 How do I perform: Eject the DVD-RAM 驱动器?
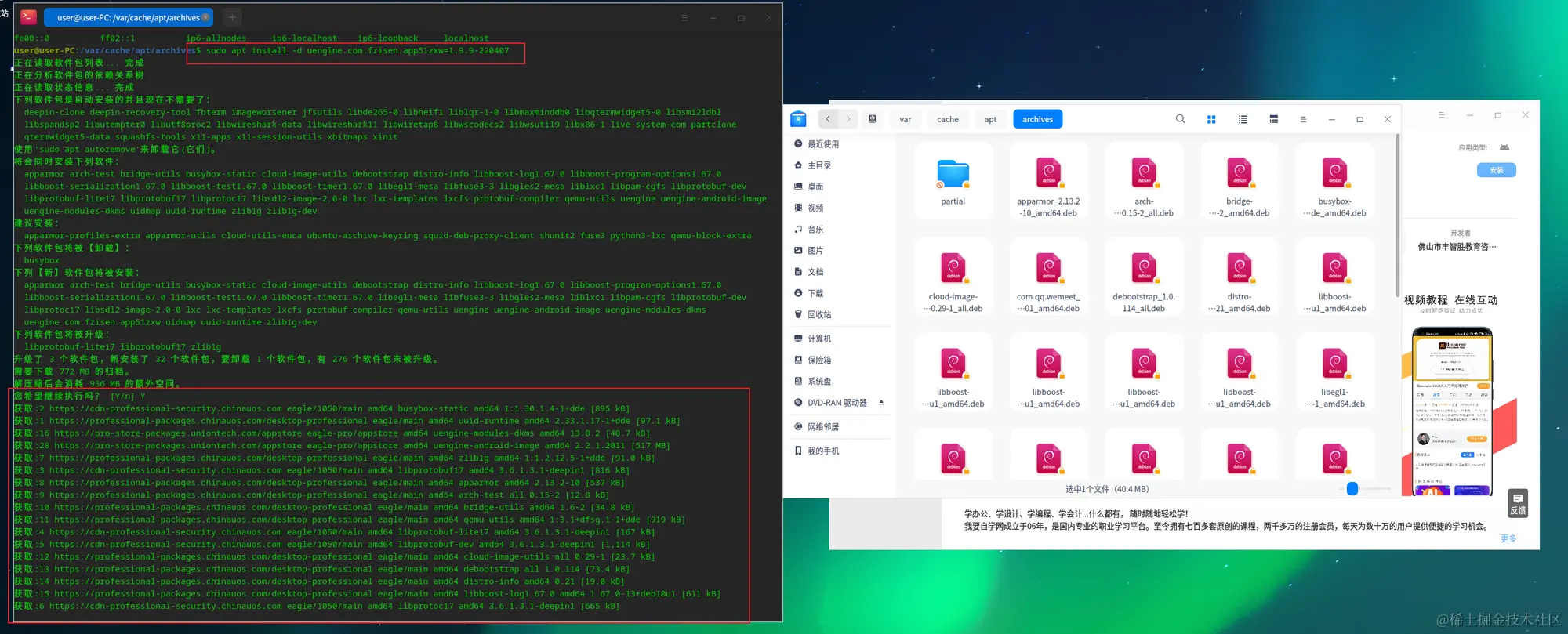[881, 403]
